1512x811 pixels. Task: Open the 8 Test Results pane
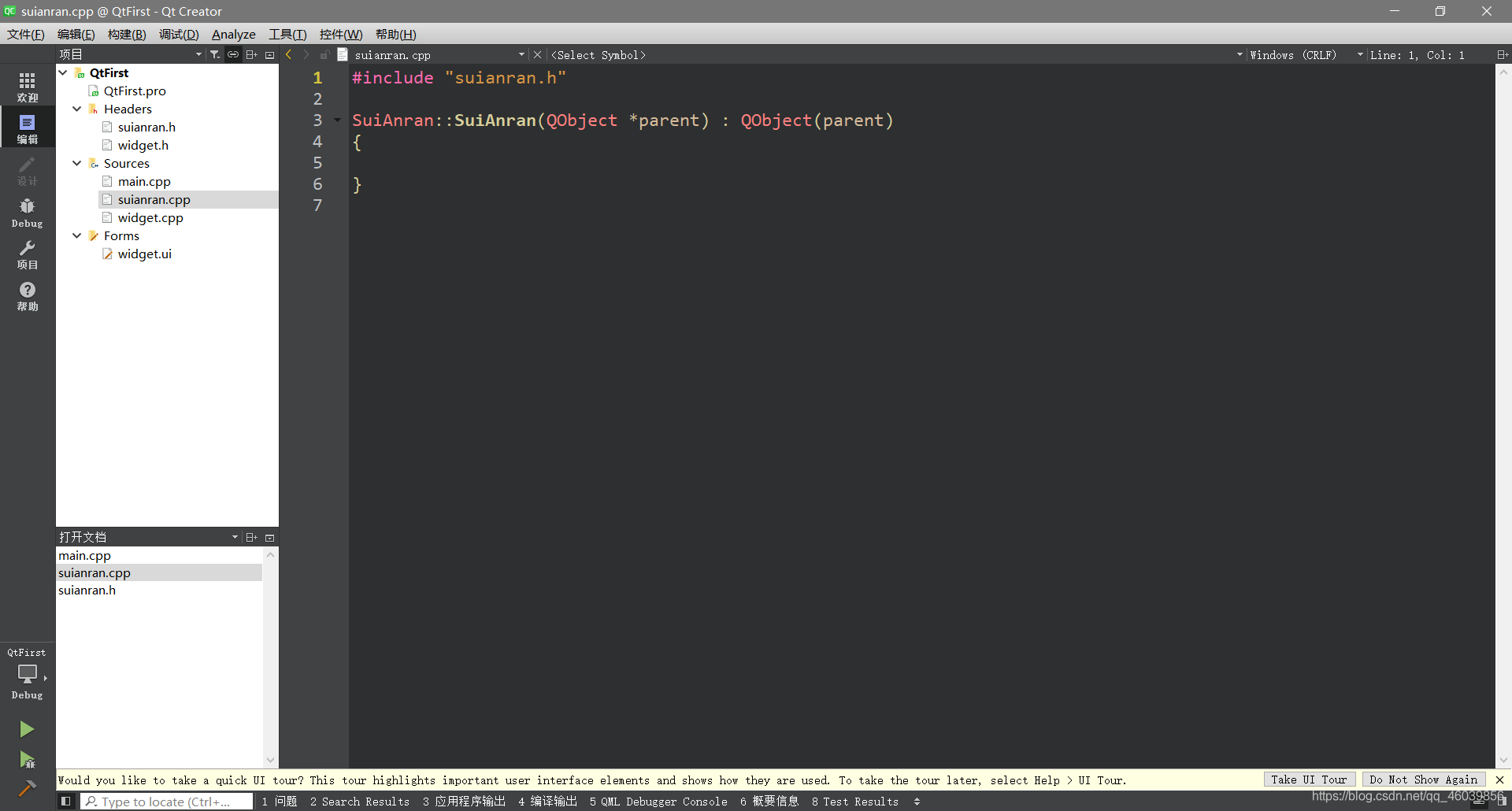click(855, 802)
